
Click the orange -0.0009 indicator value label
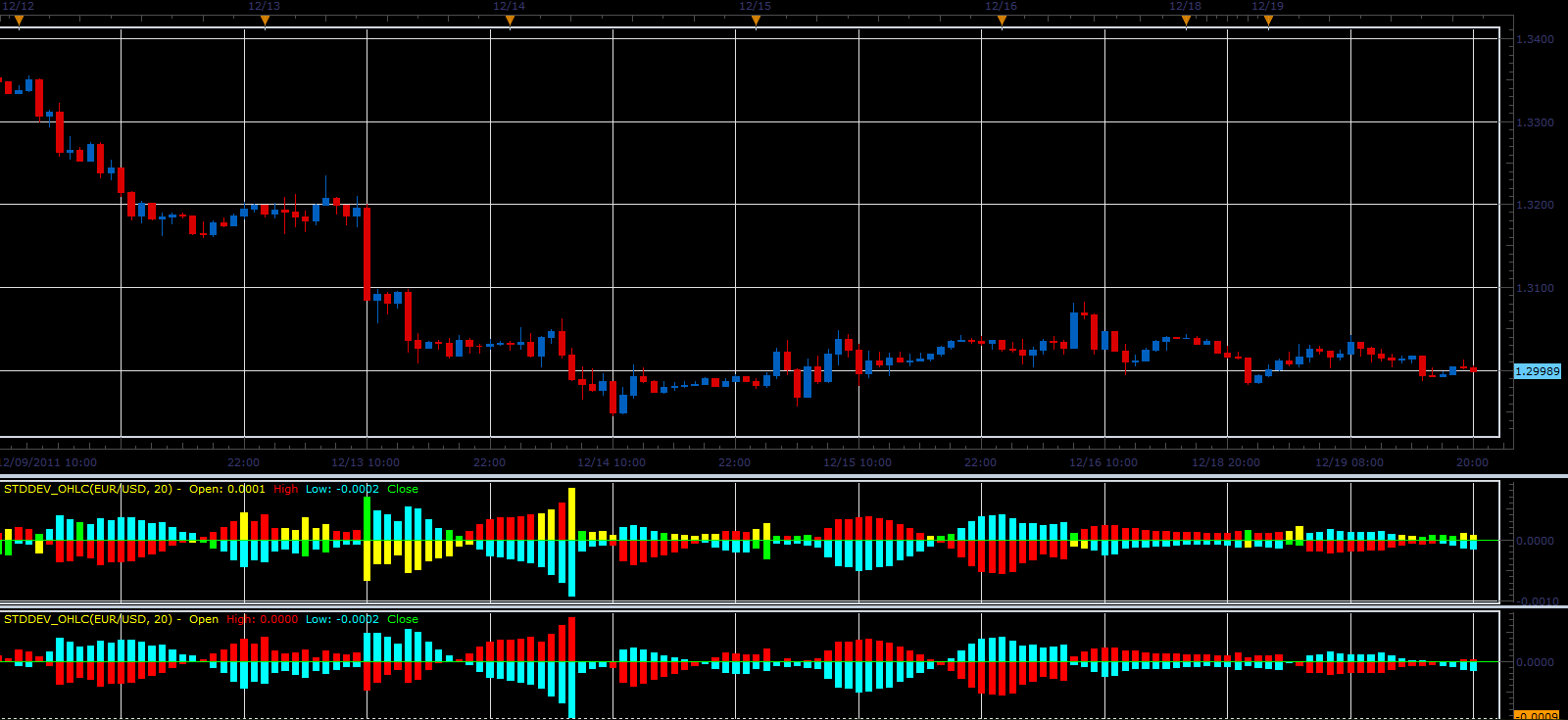(x=1537, y=716)
